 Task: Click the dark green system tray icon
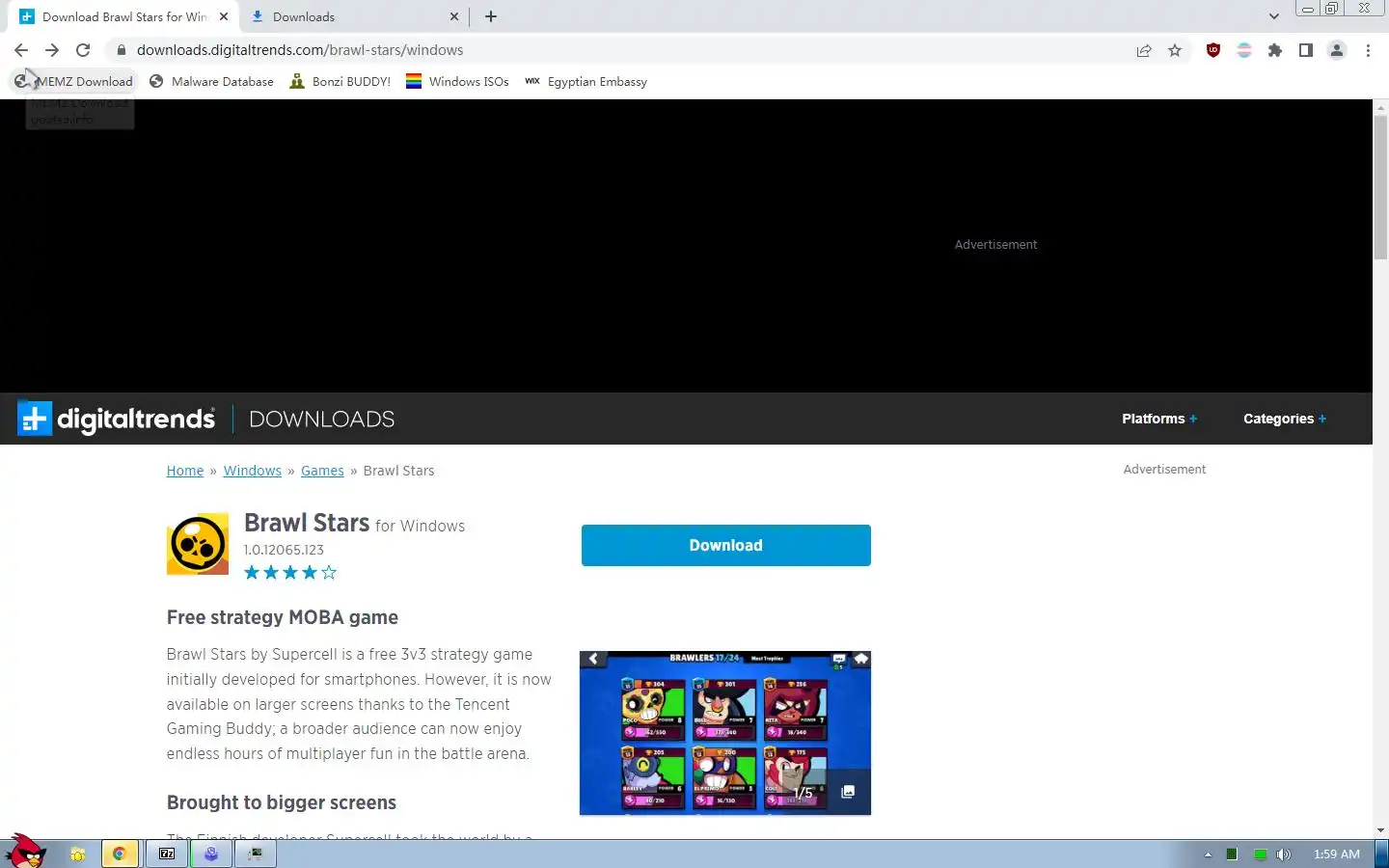point(1232,854)
